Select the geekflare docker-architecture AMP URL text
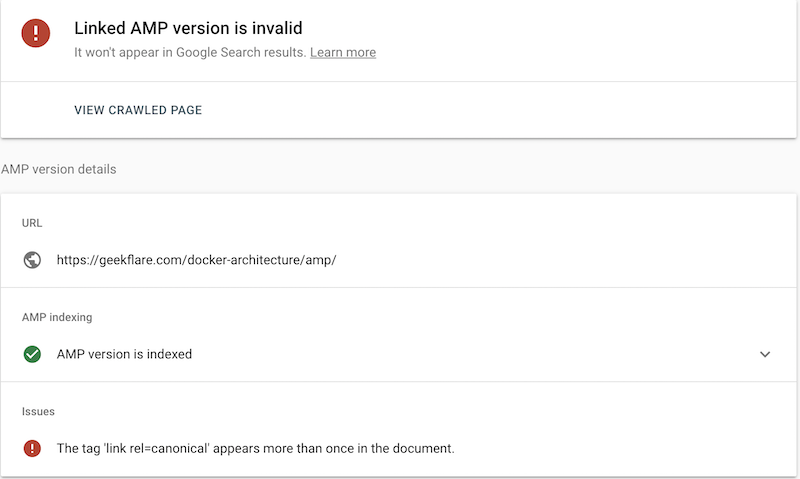The width and height of the screenshot is (800, 479). coord(196,260)
